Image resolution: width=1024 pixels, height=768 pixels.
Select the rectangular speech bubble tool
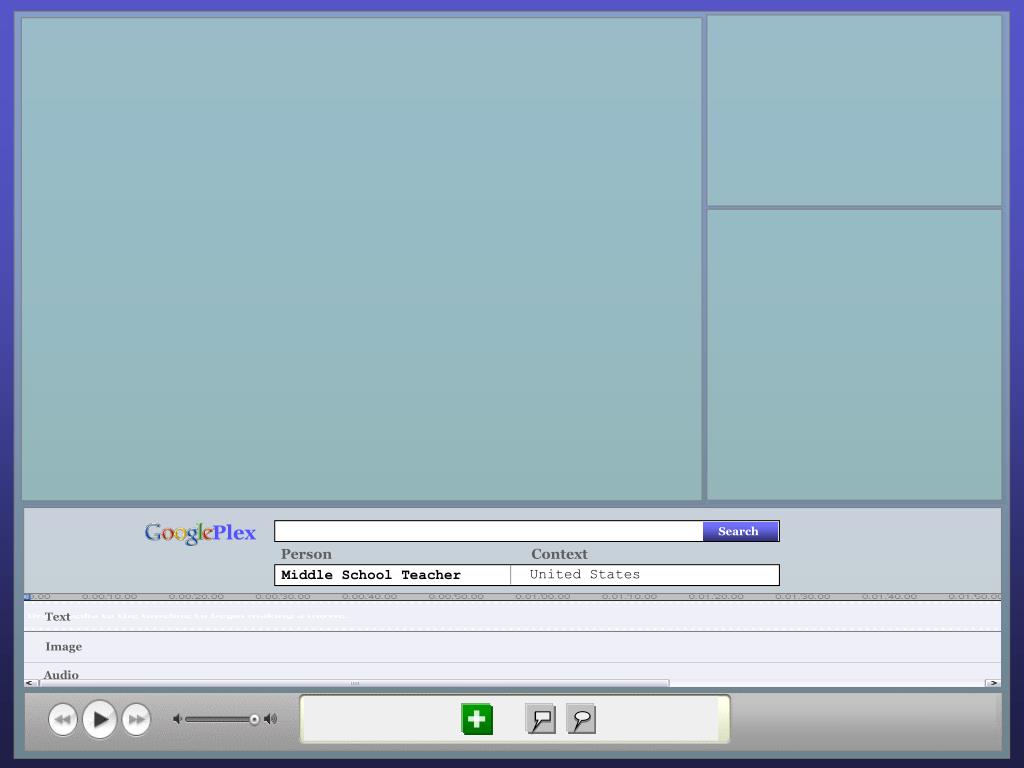tap(541, 719)
